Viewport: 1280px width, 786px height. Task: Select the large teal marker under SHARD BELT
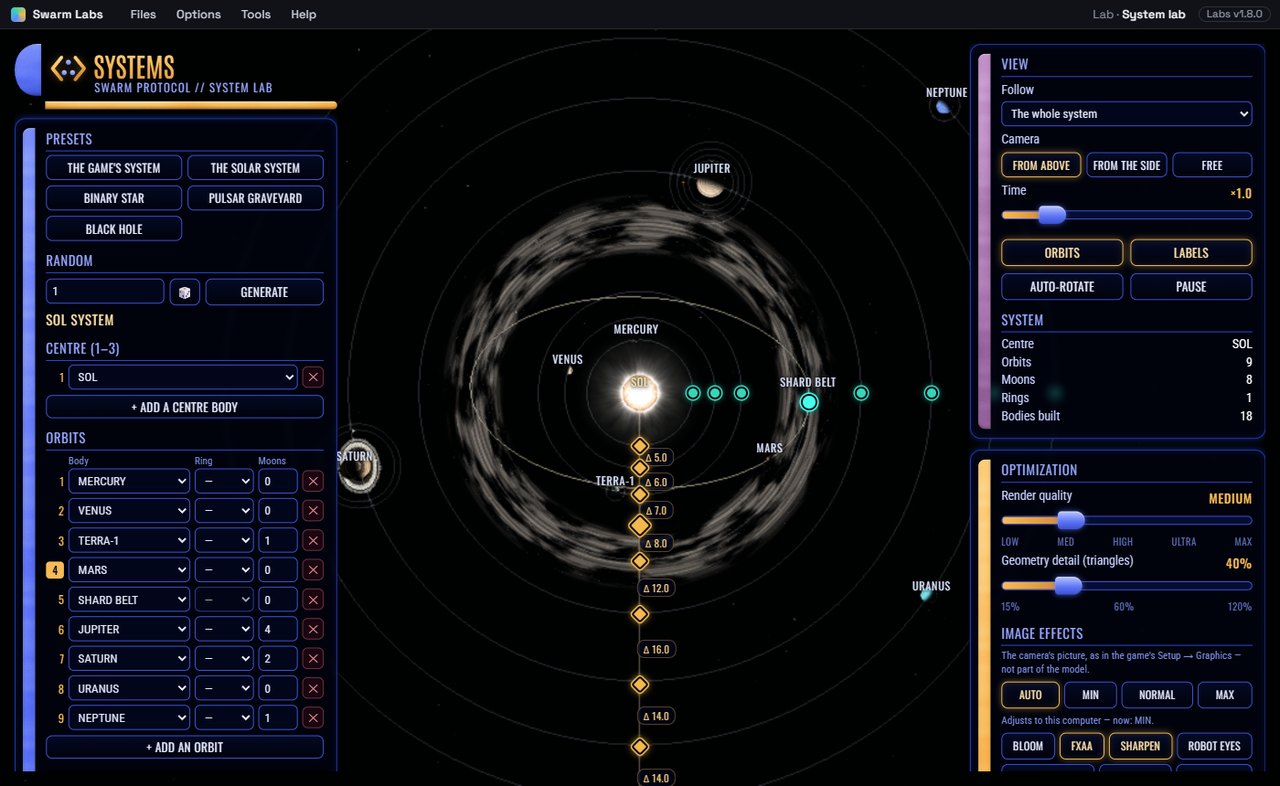(809, 402)
